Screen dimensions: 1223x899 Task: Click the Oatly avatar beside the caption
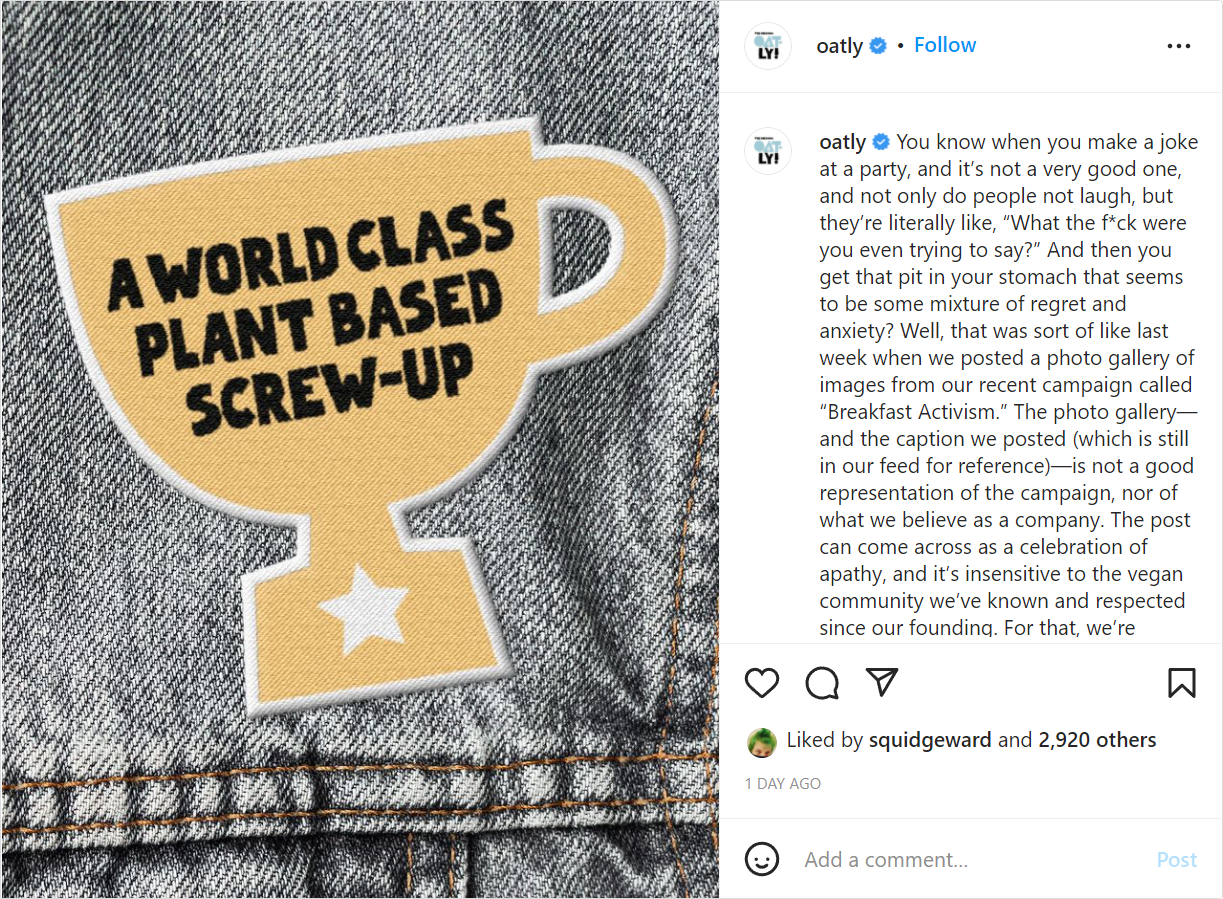pos(768,152)
